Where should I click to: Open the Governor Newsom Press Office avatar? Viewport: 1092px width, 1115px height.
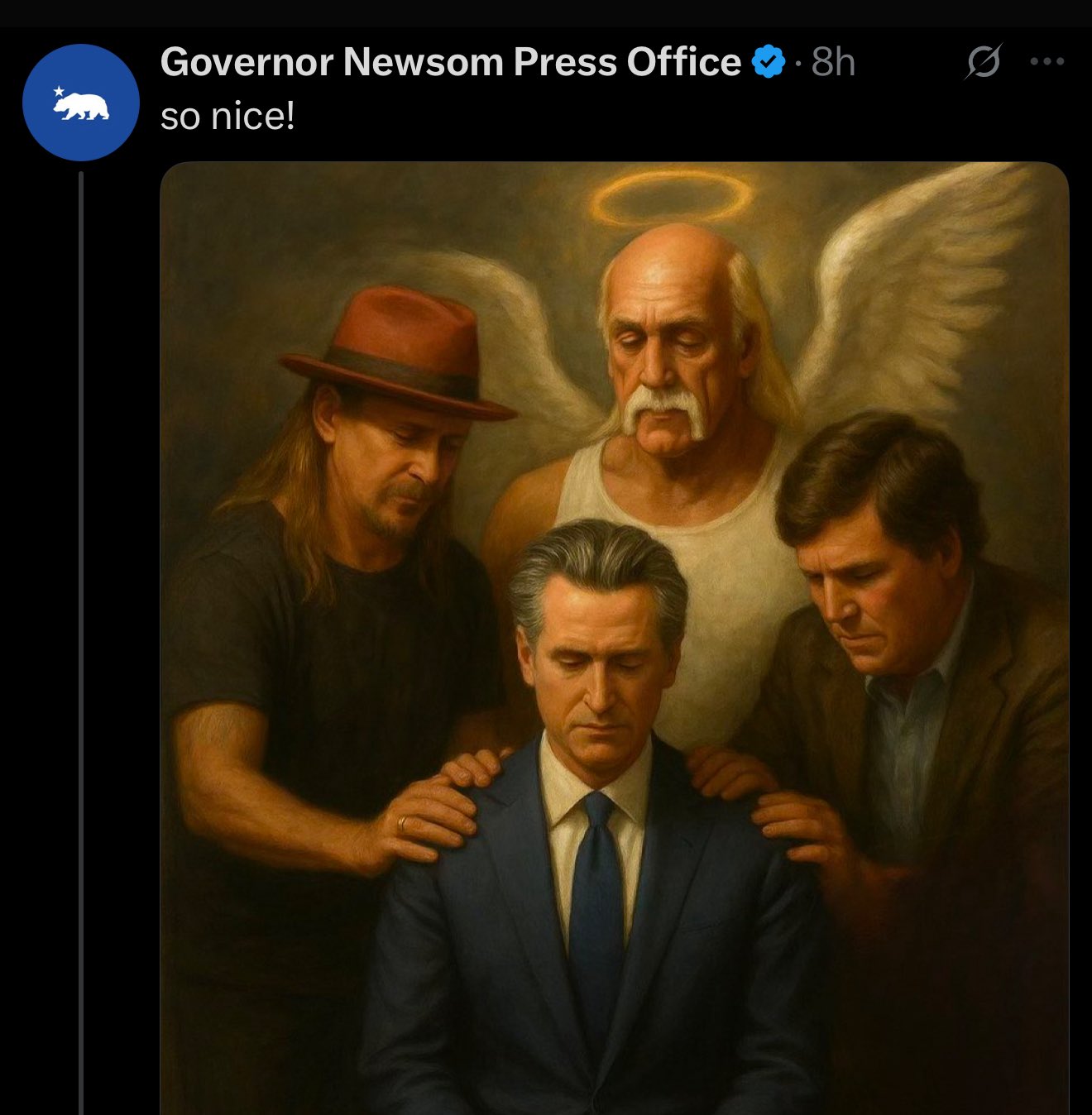[80, 103]
